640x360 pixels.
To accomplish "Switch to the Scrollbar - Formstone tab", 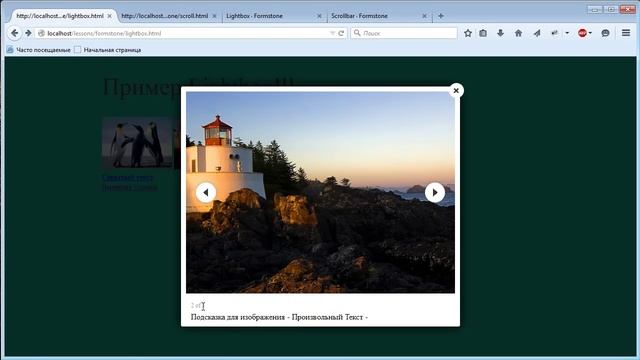I will [359, 16].
